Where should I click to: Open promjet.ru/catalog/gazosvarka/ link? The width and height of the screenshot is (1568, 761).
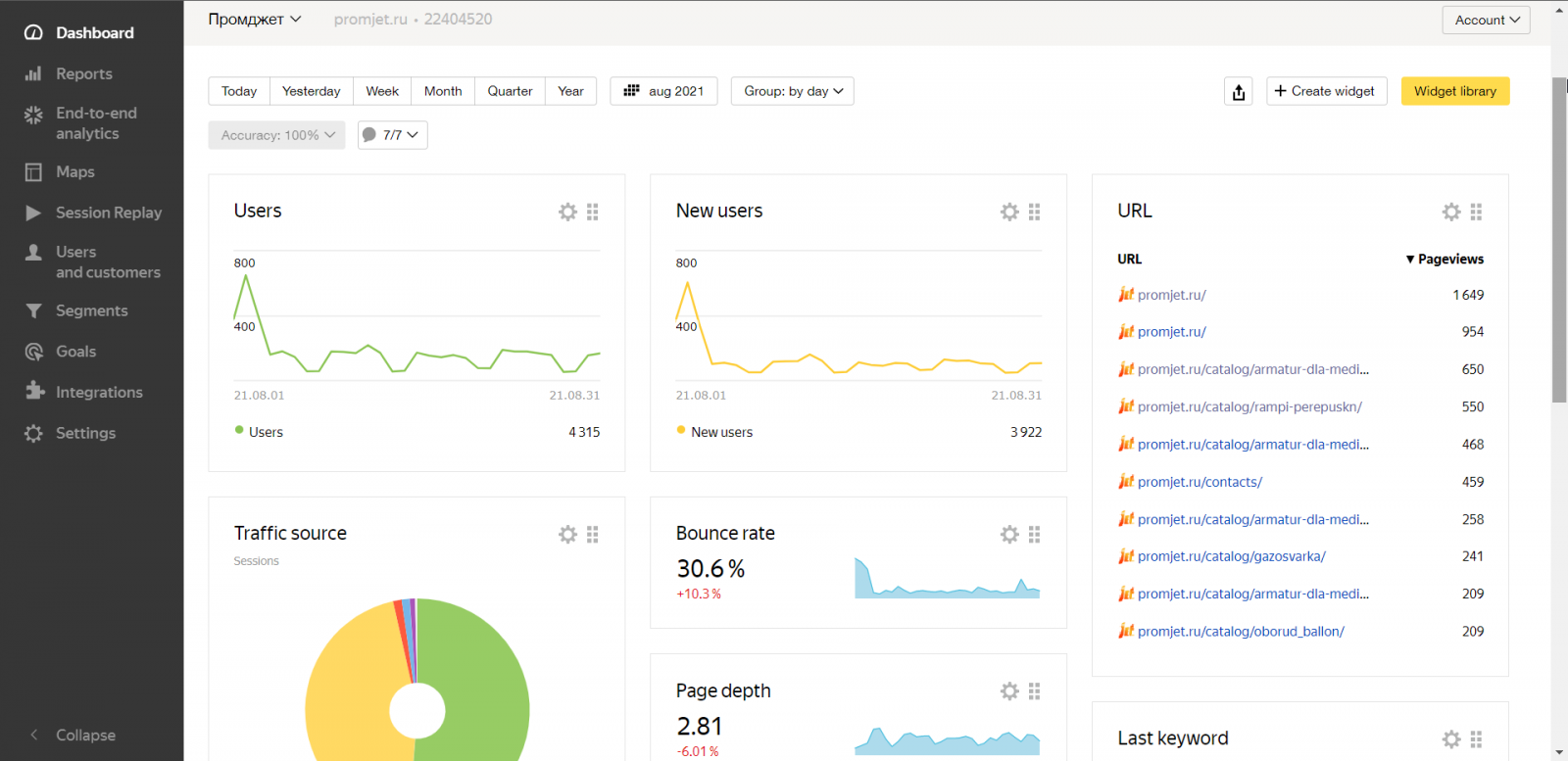pos(1232,556)
